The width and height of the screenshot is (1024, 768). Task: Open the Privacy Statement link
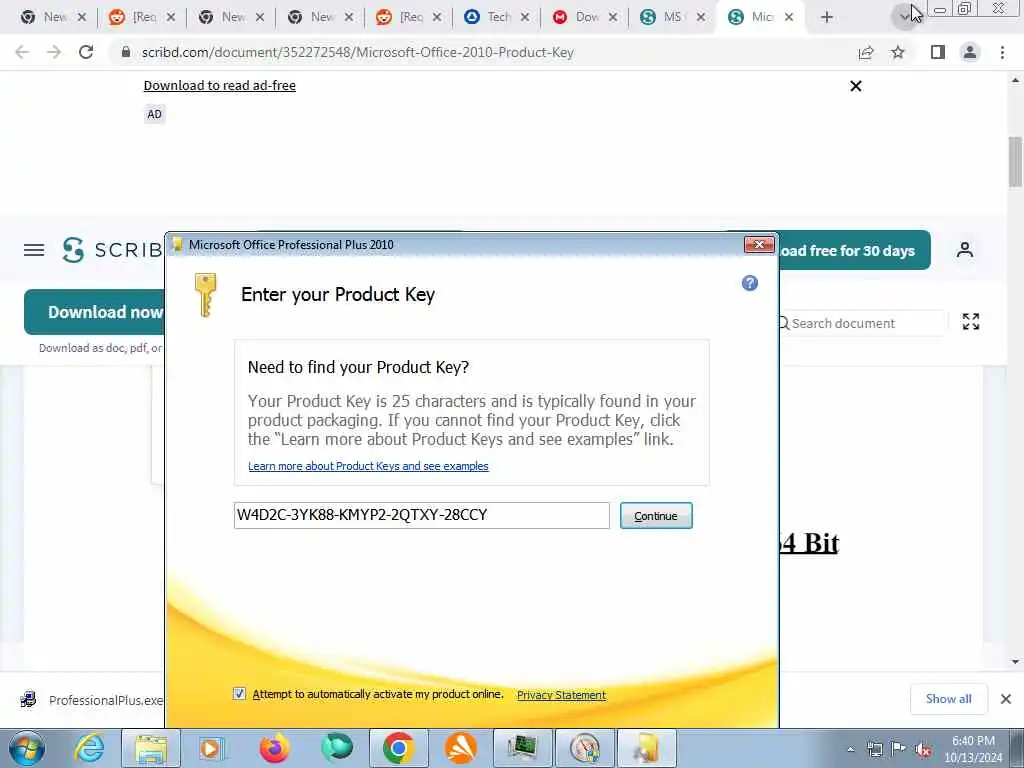(x=561, y=695)
